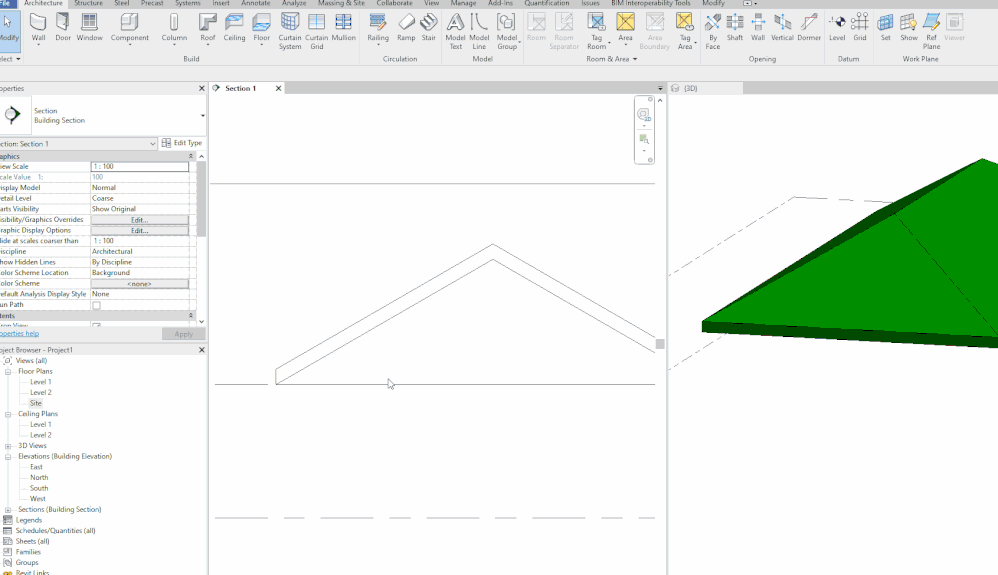Click Edit for Graphic Display Options
Screen dimensions: 998x575
tap(139, 231)
